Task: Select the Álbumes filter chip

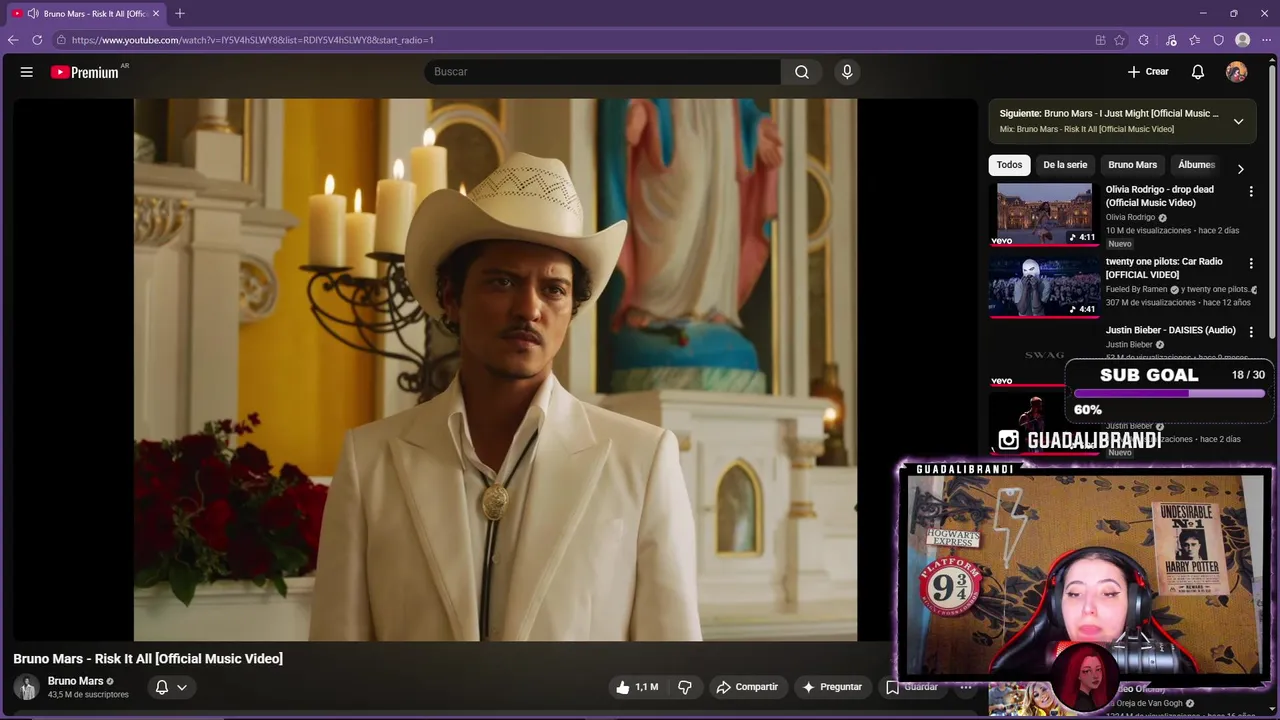Action: point(1196,165)
